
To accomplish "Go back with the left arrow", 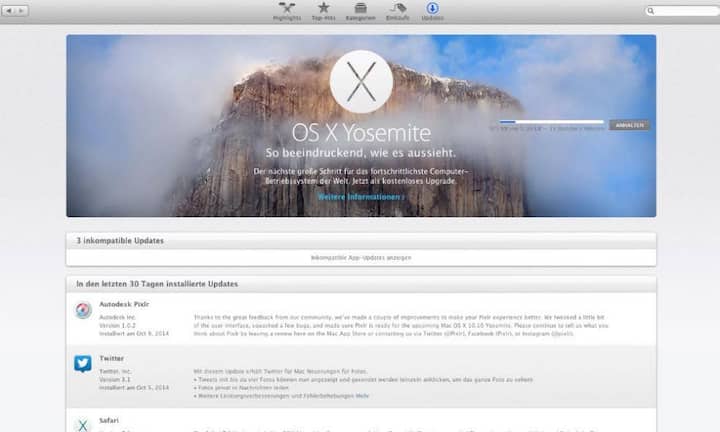I will click(9, 11).
